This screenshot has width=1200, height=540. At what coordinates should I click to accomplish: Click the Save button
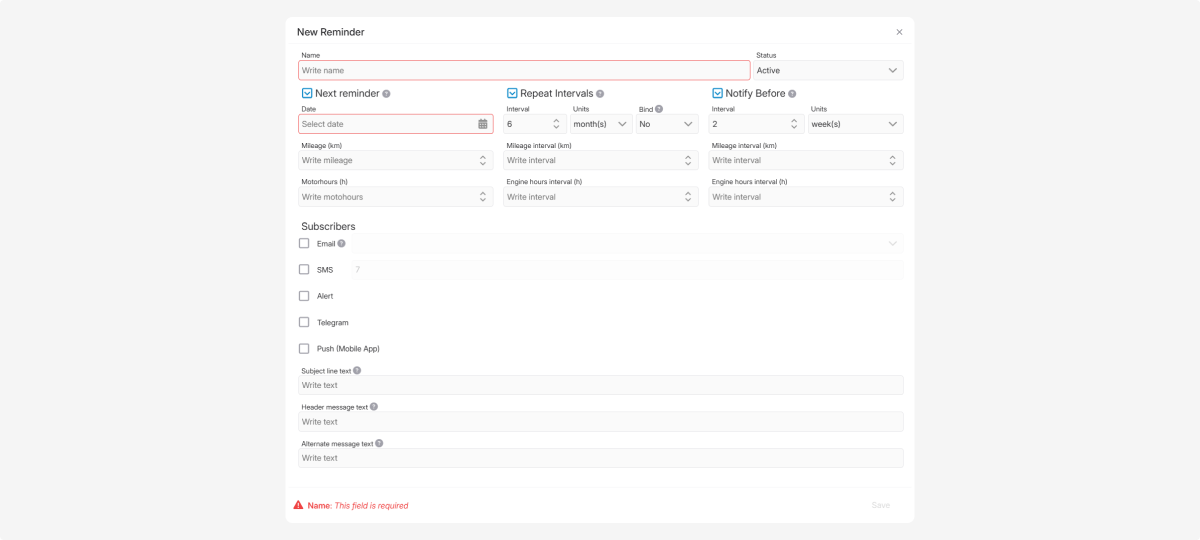(880, 505)
